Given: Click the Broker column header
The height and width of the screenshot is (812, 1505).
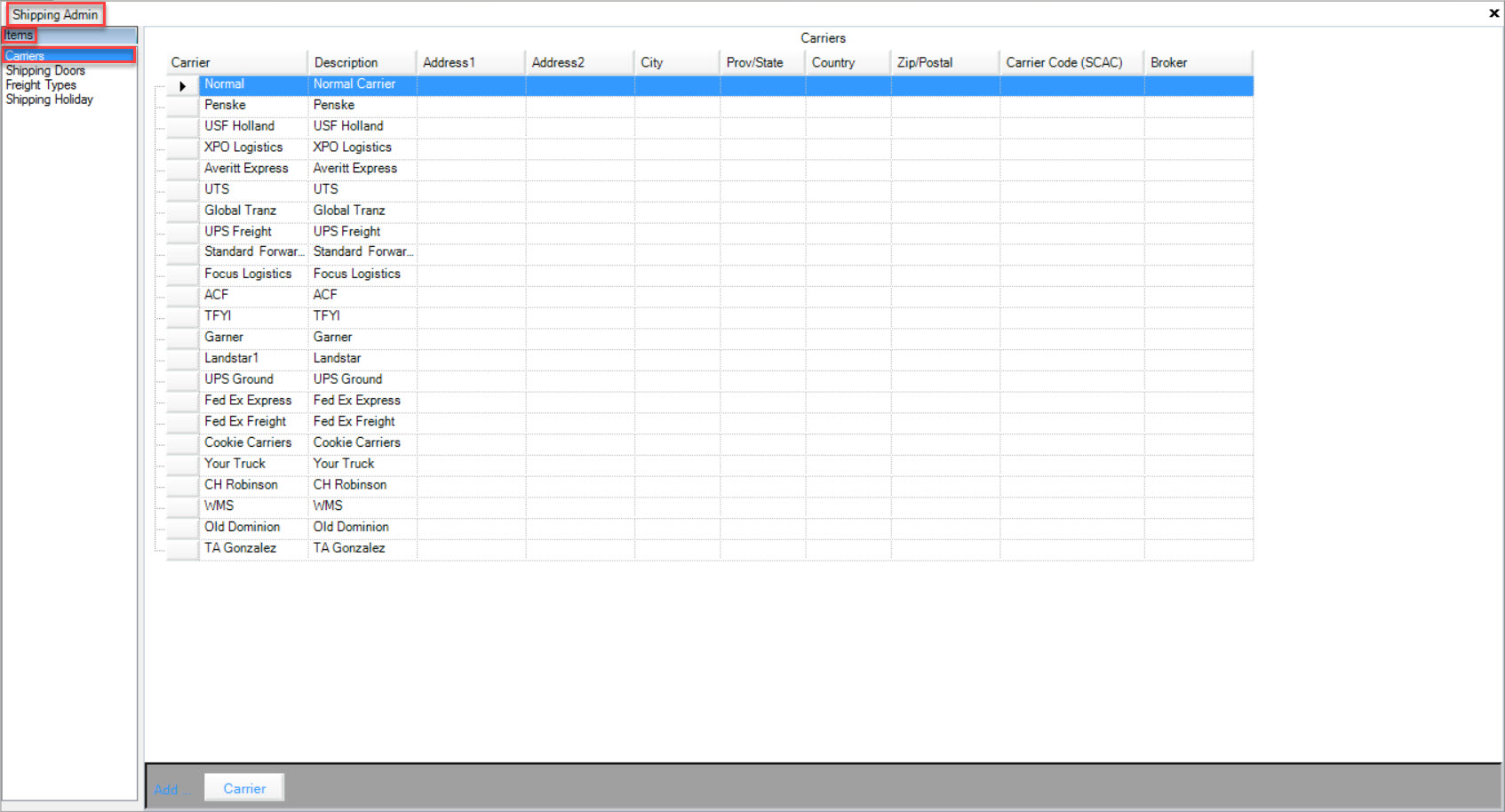Looking at the screenshot, I should pos(1198,62).
